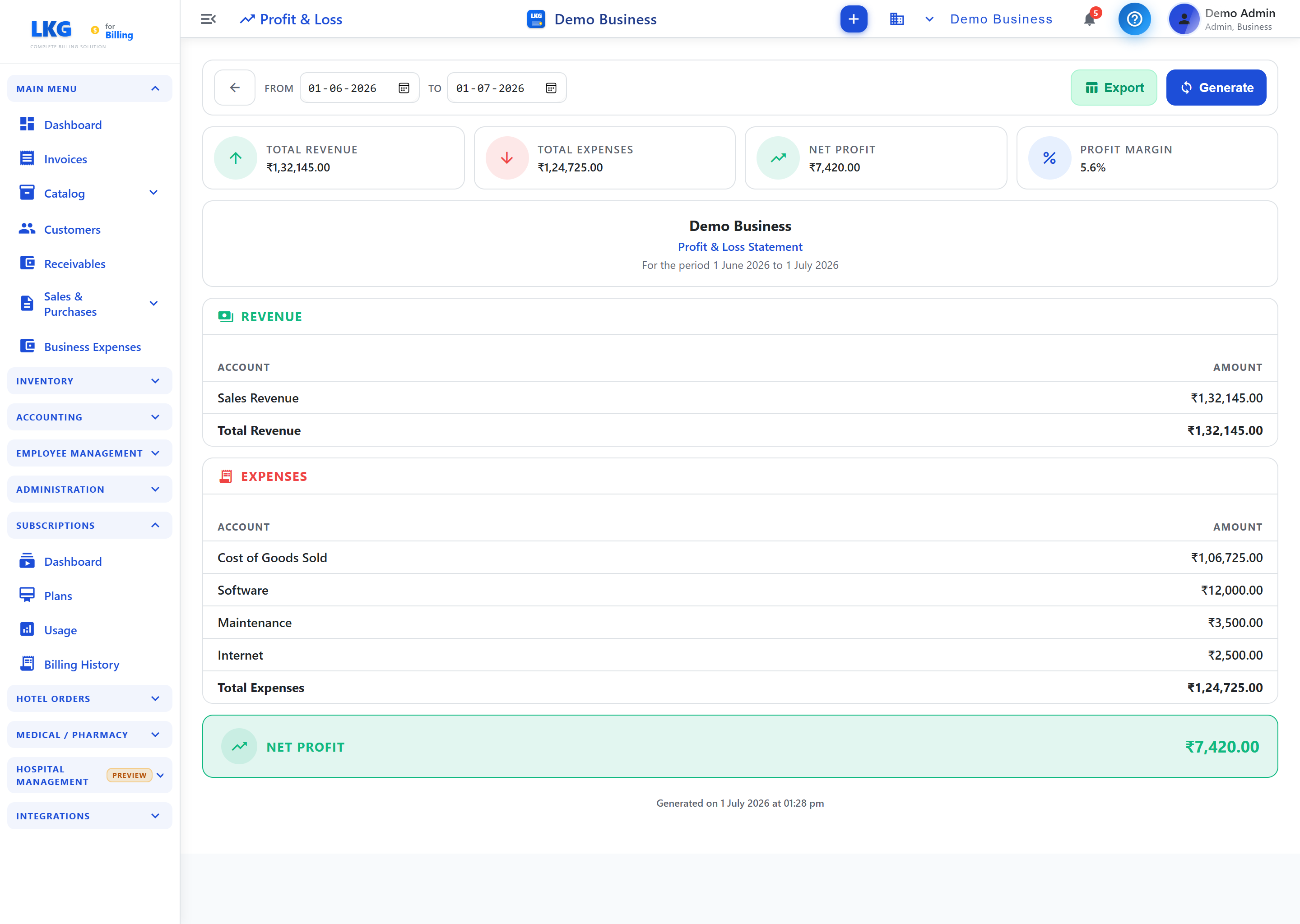The image size is (1300, 924).
Task: Open Invoices in sidebar
Action: tap(90, 159)
